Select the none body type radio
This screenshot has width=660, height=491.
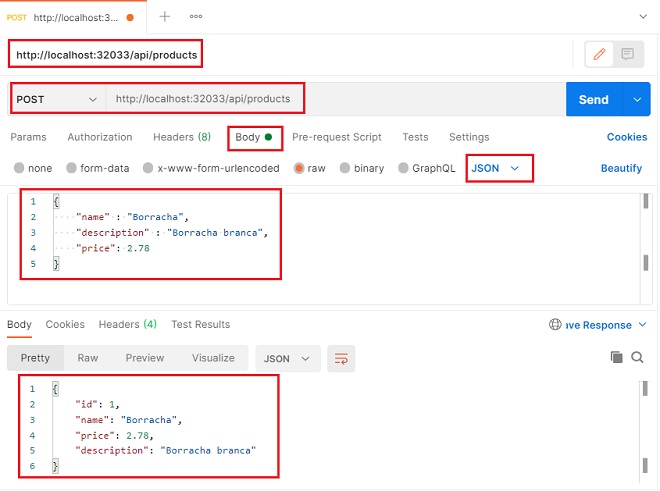click(18, 169)
